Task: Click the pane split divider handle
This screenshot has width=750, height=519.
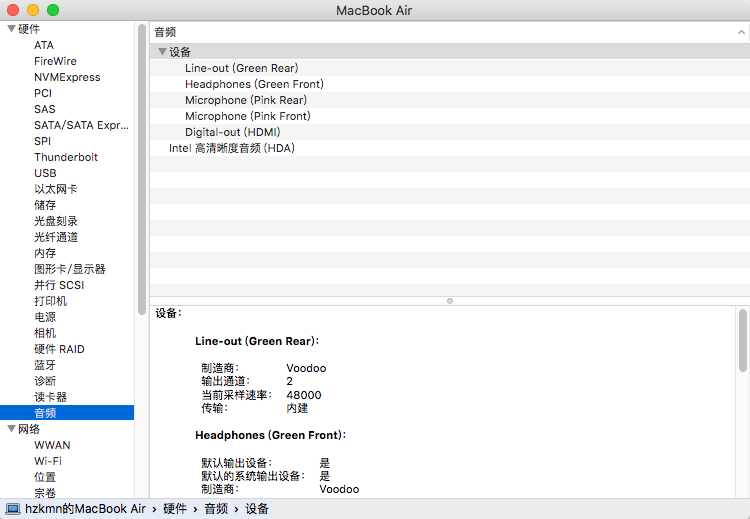Action: point(450,301)
